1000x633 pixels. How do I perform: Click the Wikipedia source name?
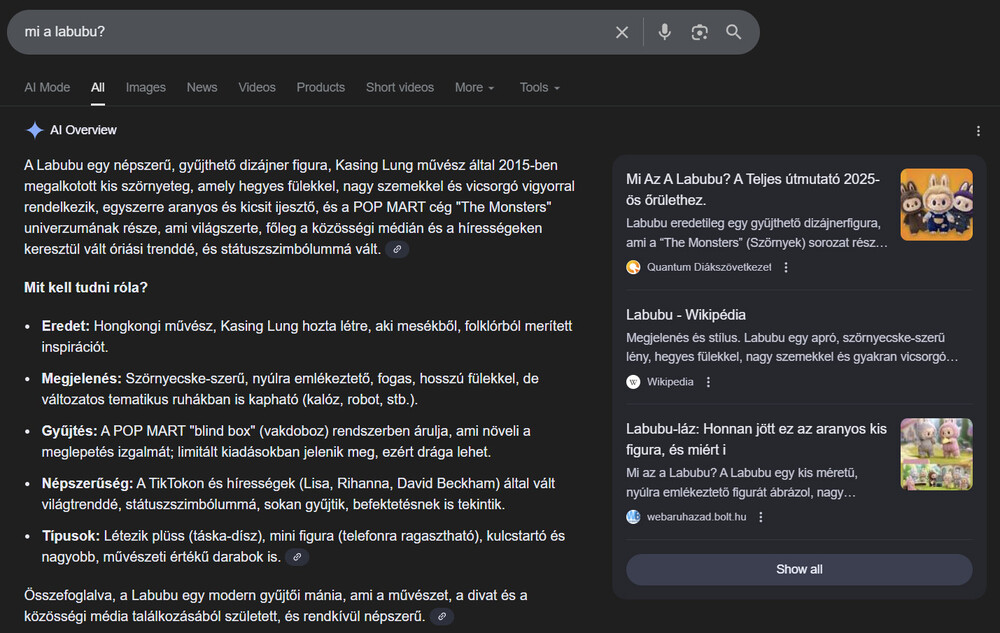coord(670,382)
